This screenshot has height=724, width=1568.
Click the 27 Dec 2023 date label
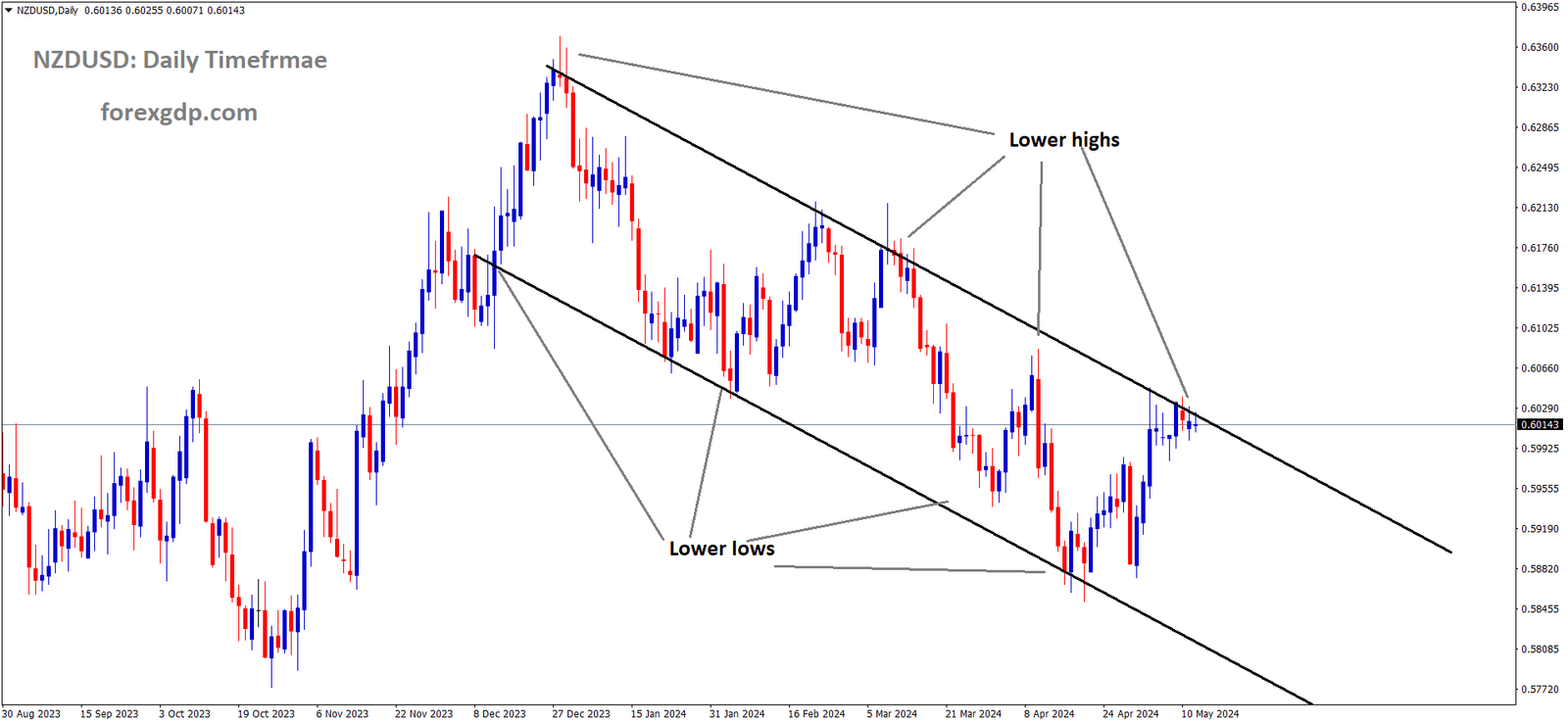pos(581,714)
